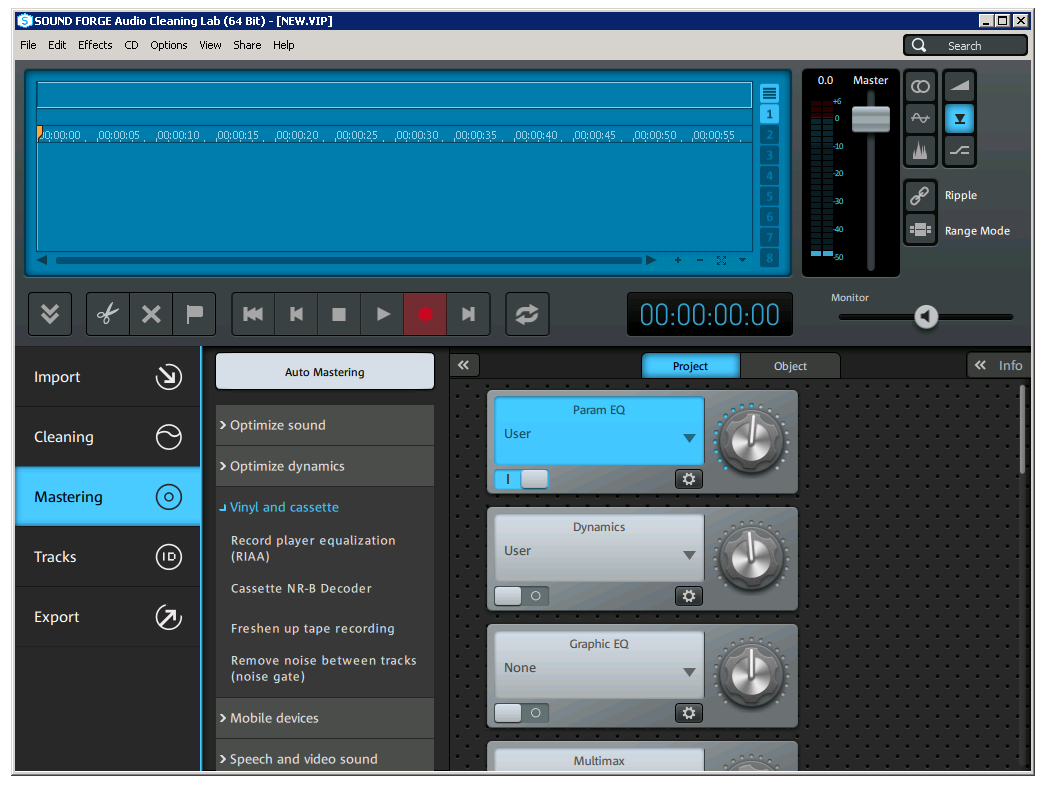This screenshot has width=1046, height=788.
Task: Click the delete X tool button
Action: (151, 314)
